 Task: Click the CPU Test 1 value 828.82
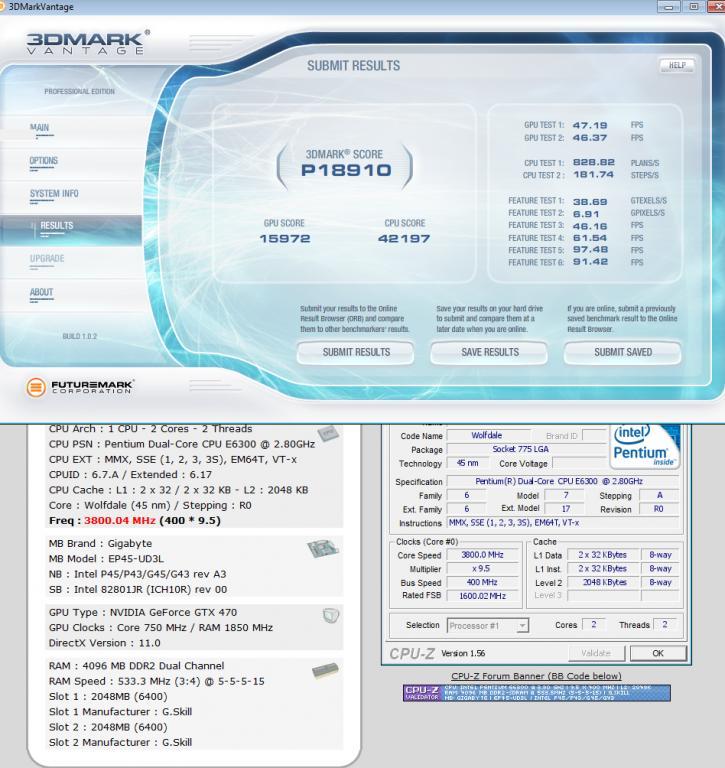[x=593, y=163]
